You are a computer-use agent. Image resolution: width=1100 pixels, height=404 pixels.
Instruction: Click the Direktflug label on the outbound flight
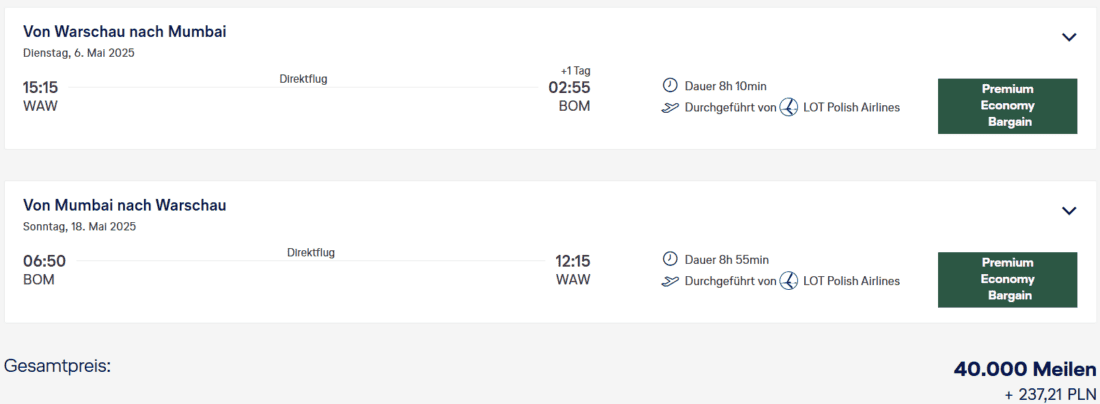pos(303,79)
